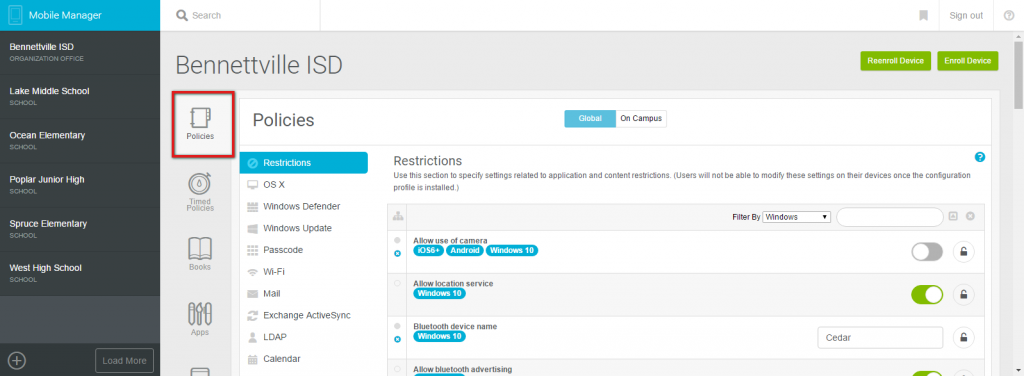Select Bennettville ISD organization office

click(x=80, y=52)
